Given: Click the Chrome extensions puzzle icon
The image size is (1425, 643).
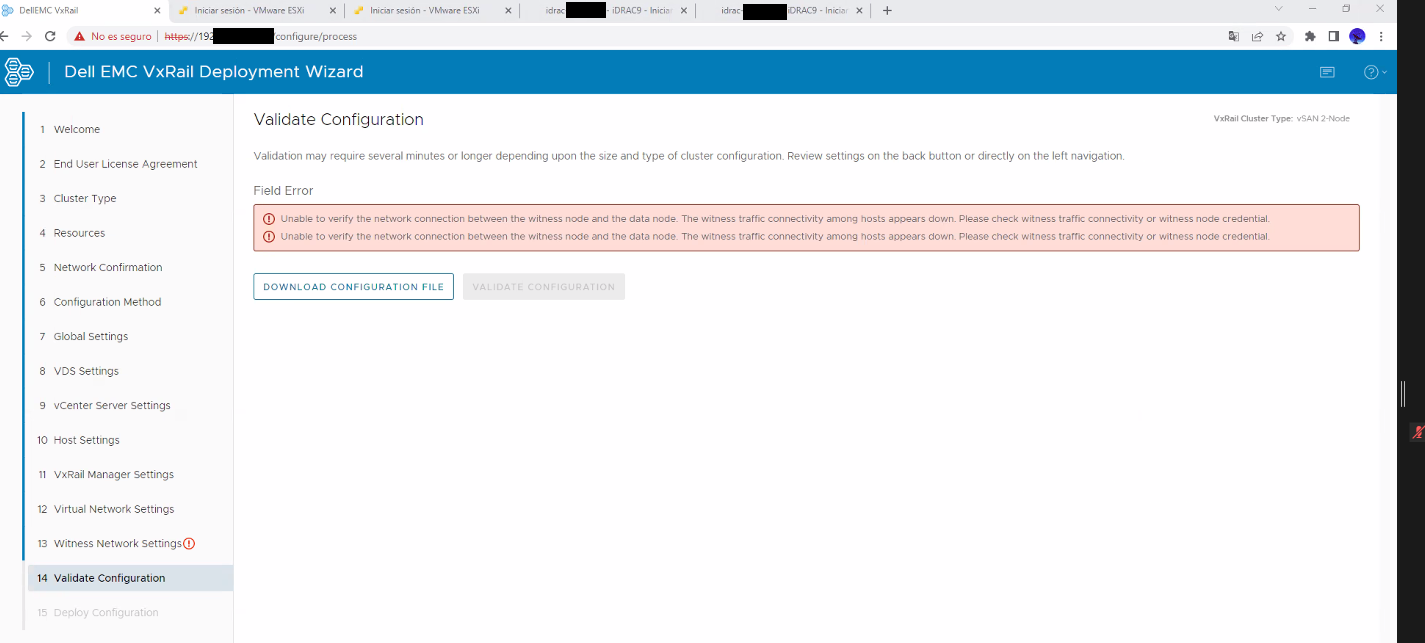Looking at the screenshot, I should tap(1310, 35).
